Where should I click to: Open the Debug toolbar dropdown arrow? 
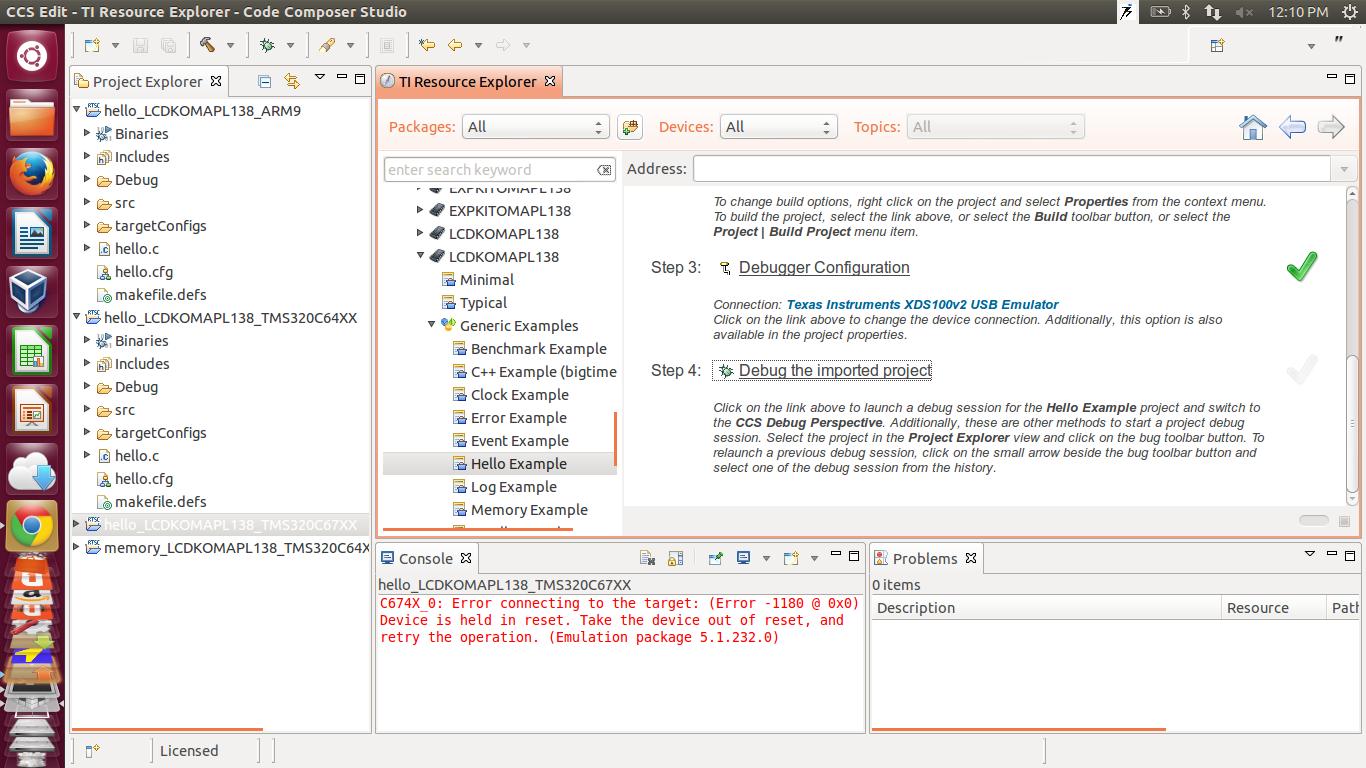coord(290,45)
